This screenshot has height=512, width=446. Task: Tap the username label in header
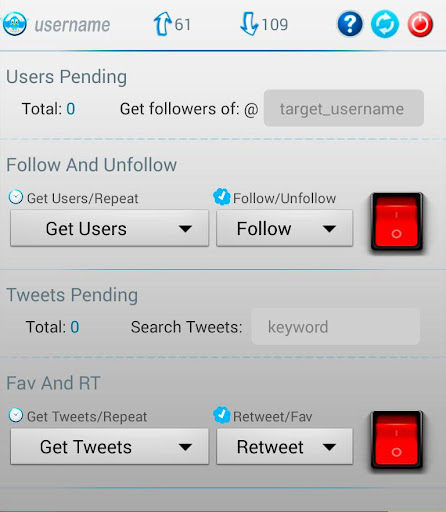click(x=72, y=25)
